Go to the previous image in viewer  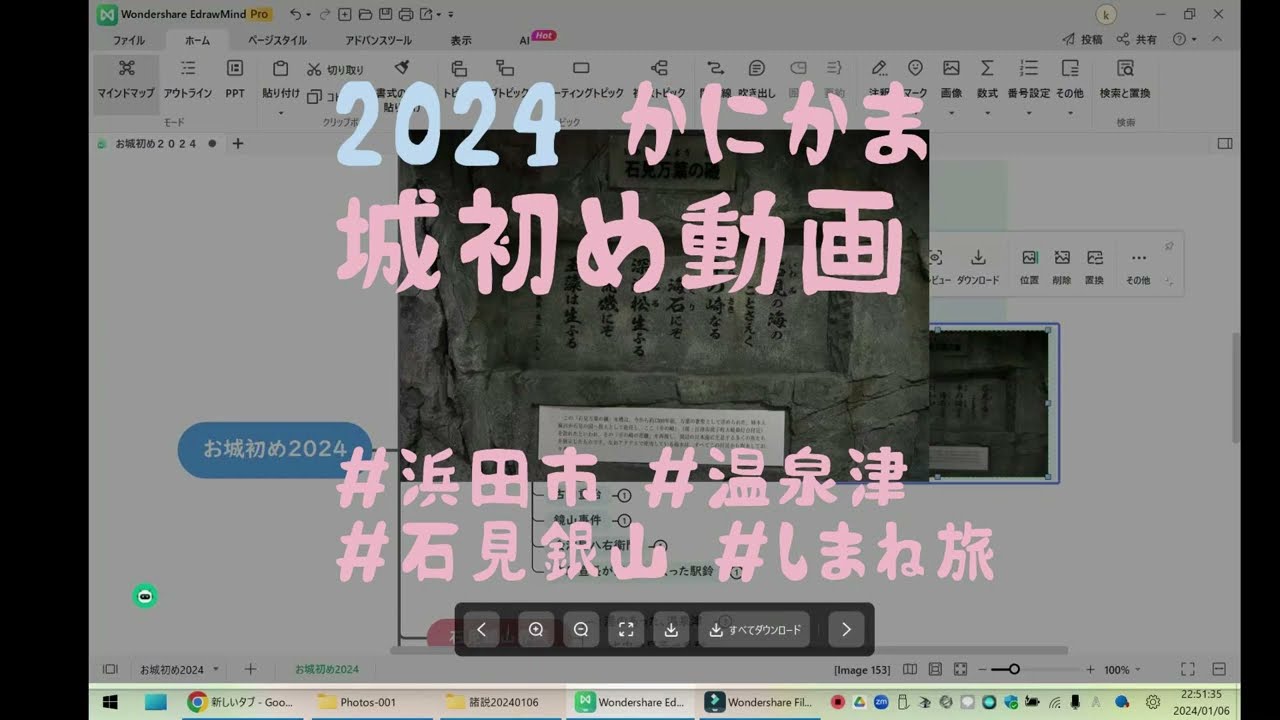point(481,630)
